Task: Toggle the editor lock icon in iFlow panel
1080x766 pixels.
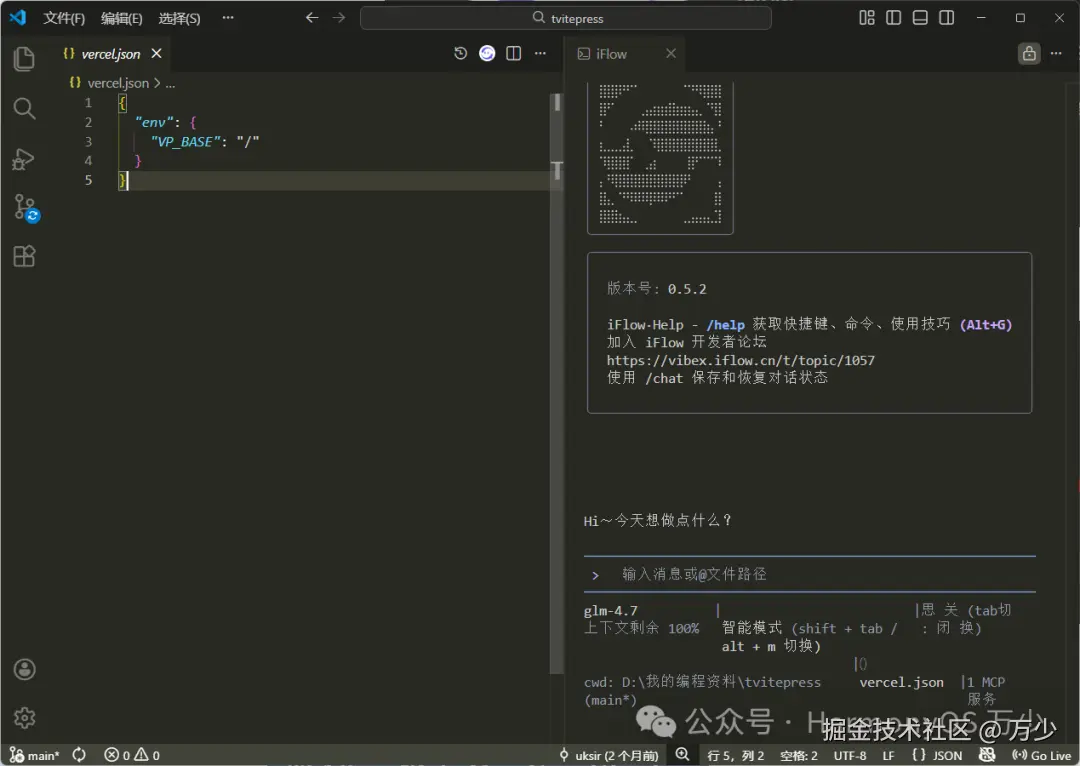Action: click(1028, 53)
